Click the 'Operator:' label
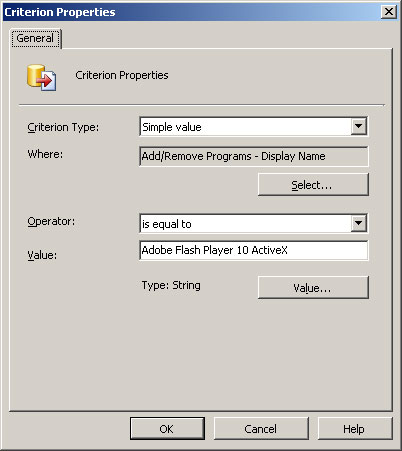This screenshot has height=451, width=402. [x=51, y=221]
